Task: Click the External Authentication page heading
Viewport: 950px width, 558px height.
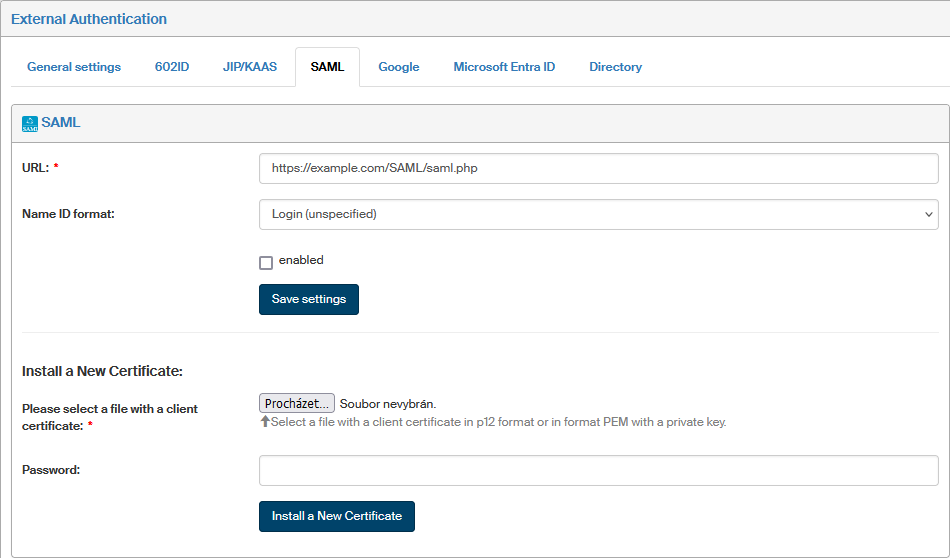Action: coord(89,19)
